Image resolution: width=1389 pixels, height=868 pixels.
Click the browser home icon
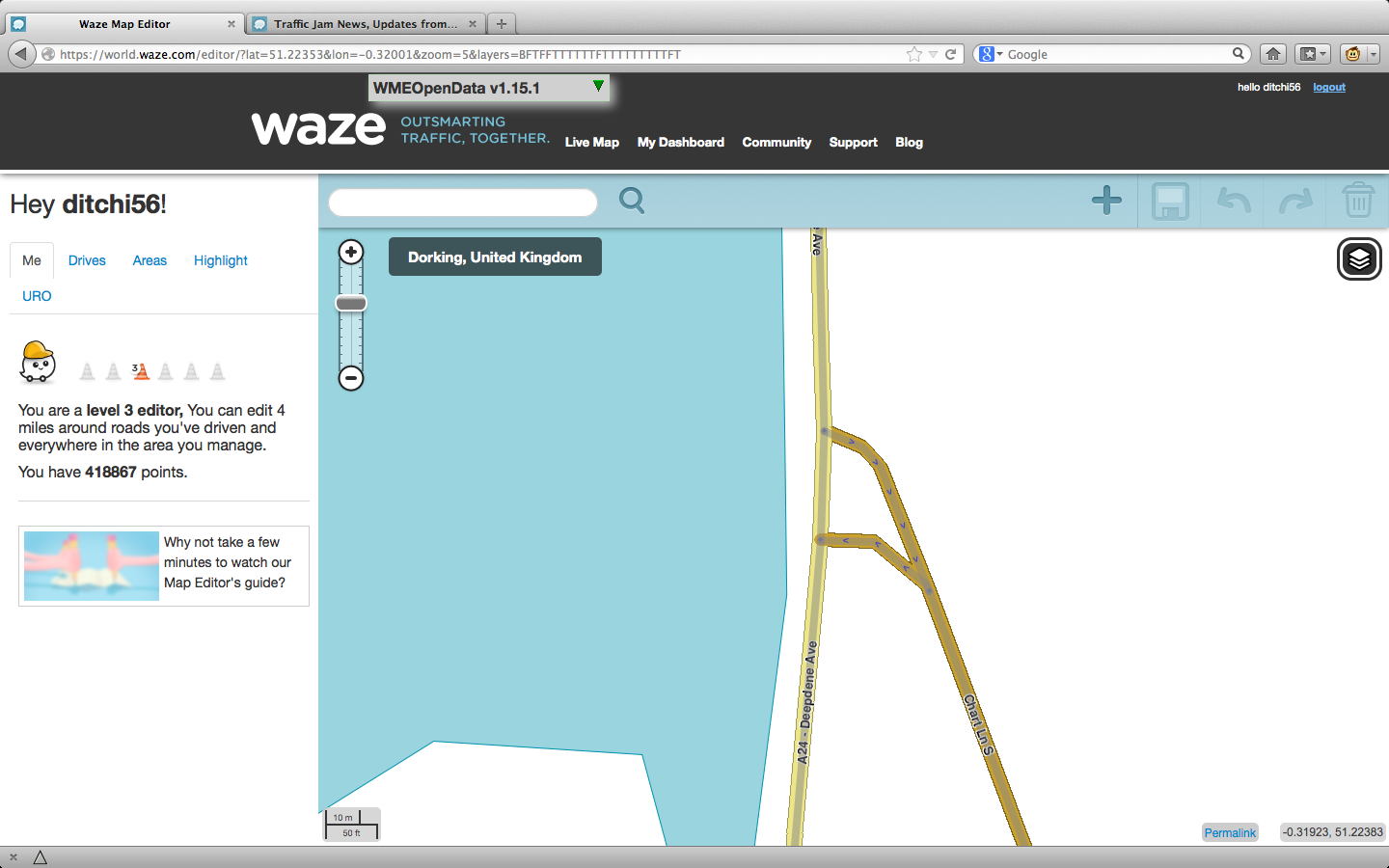[1273, 54]
